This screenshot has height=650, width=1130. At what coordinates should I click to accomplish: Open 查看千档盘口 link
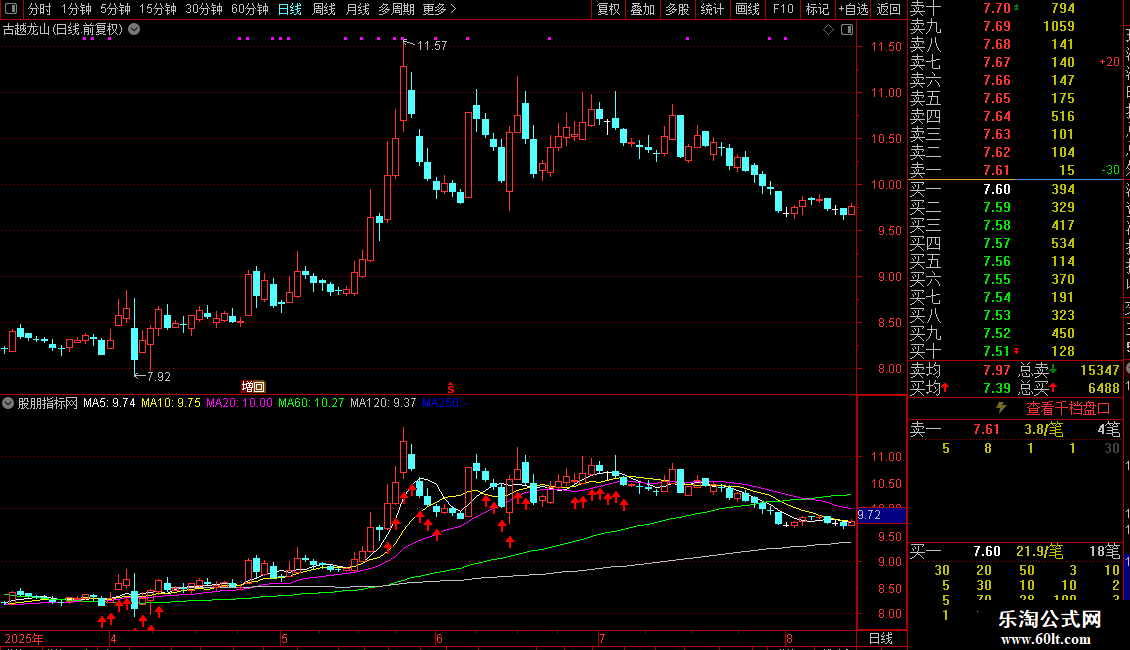coord(1068,409)
